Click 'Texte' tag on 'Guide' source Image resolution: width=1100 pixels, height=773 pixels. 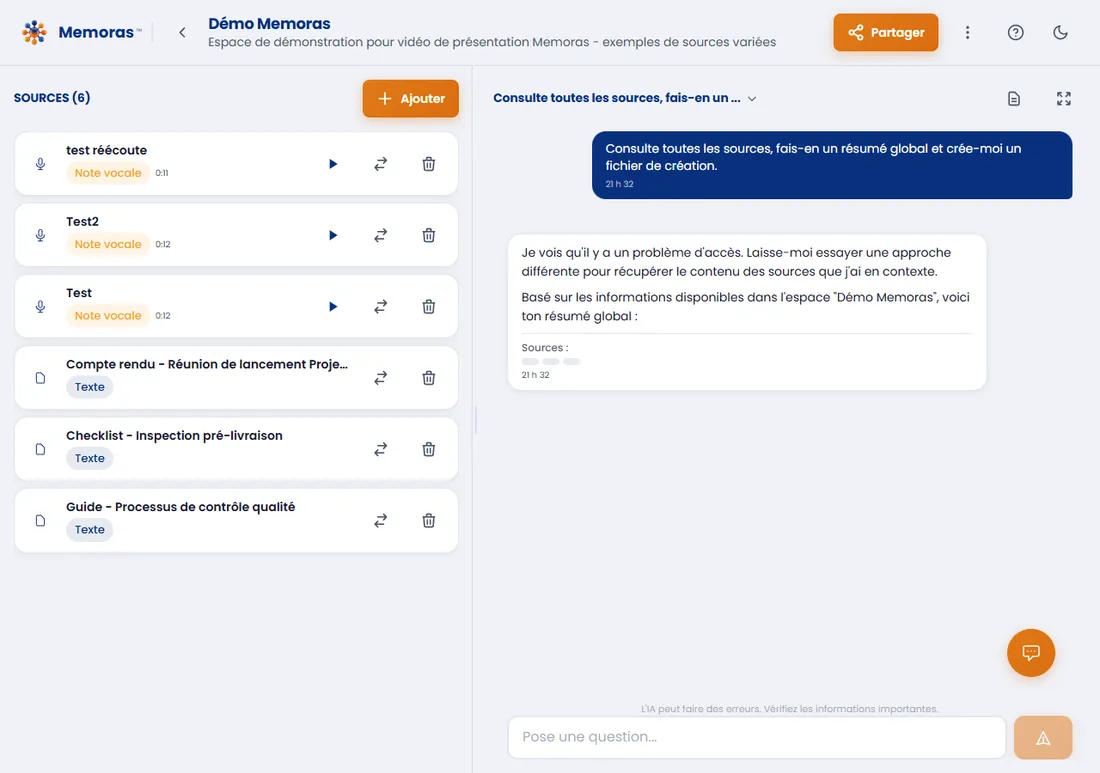(90, 530)
